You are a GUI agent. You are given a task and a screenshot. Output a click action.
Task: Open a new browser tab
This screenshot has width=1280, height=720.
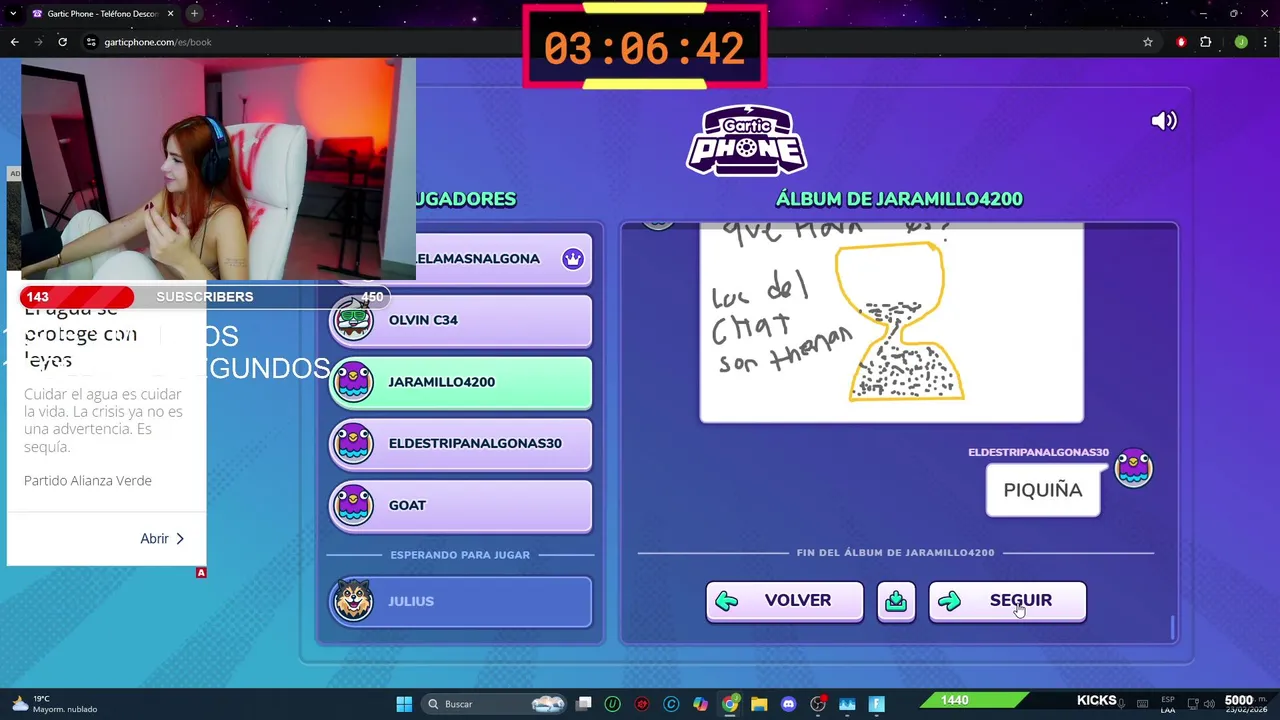pos(194,14)
